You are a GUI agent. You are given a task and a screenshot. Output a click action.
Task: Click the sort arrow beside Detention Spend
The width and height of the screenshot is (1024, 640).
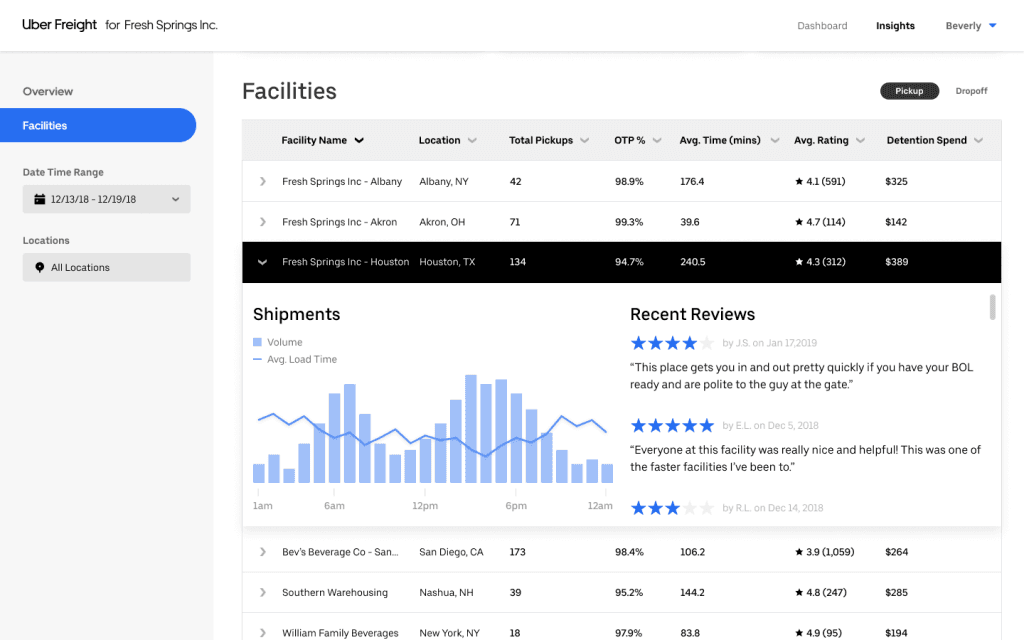(978, 141)
